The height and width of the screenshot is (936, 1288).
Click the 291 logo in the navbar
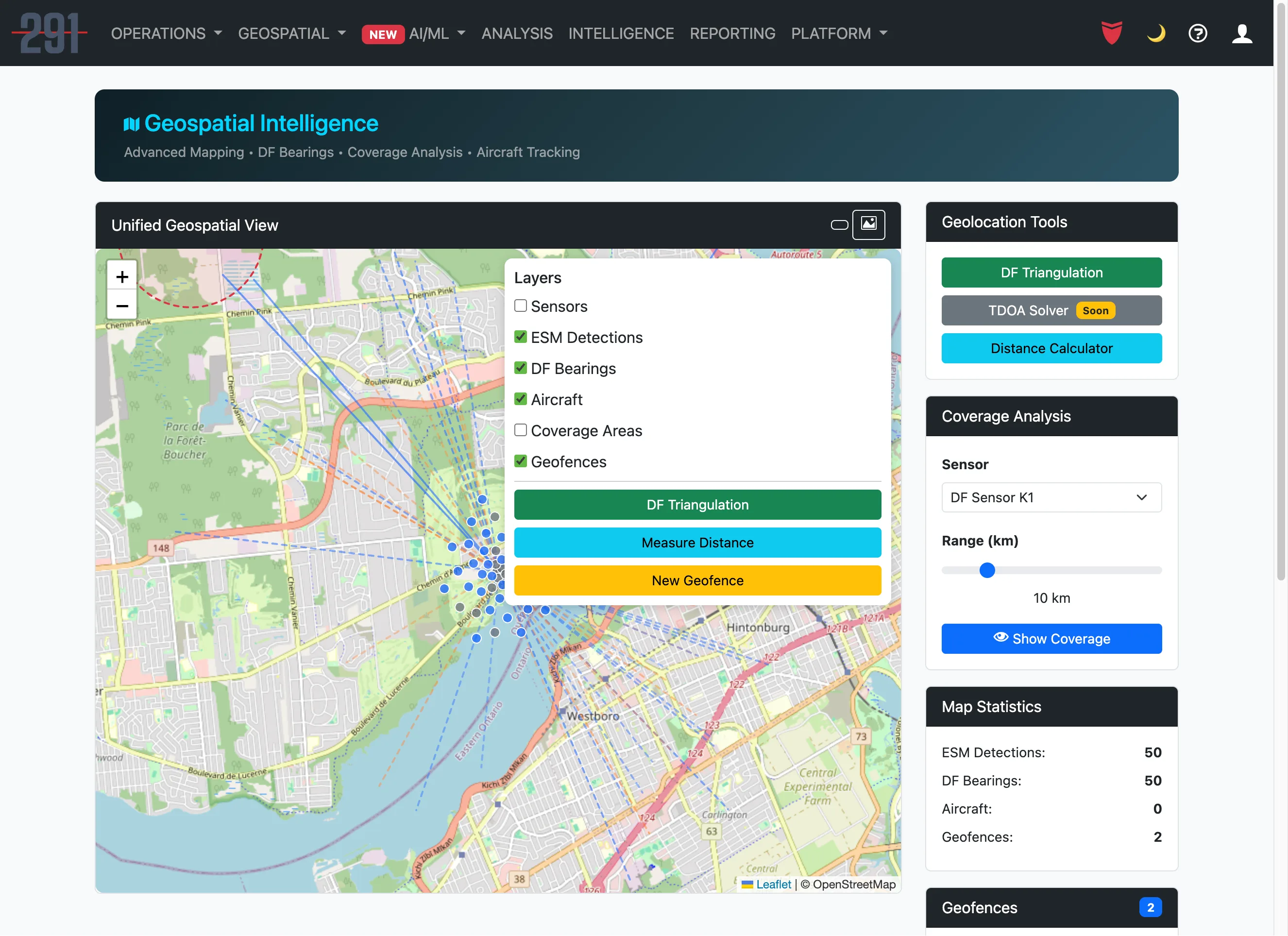pyautogui.click(x=50, y=33)
